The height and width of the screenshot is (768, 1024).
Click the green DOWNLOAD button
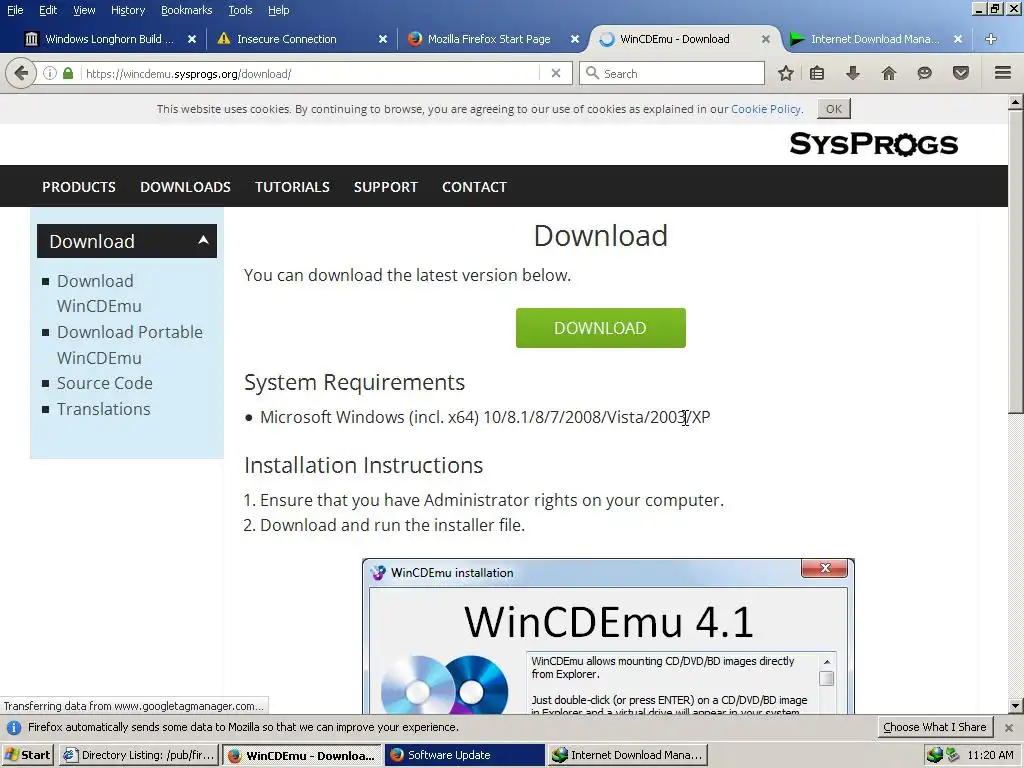tap(601, 328)
